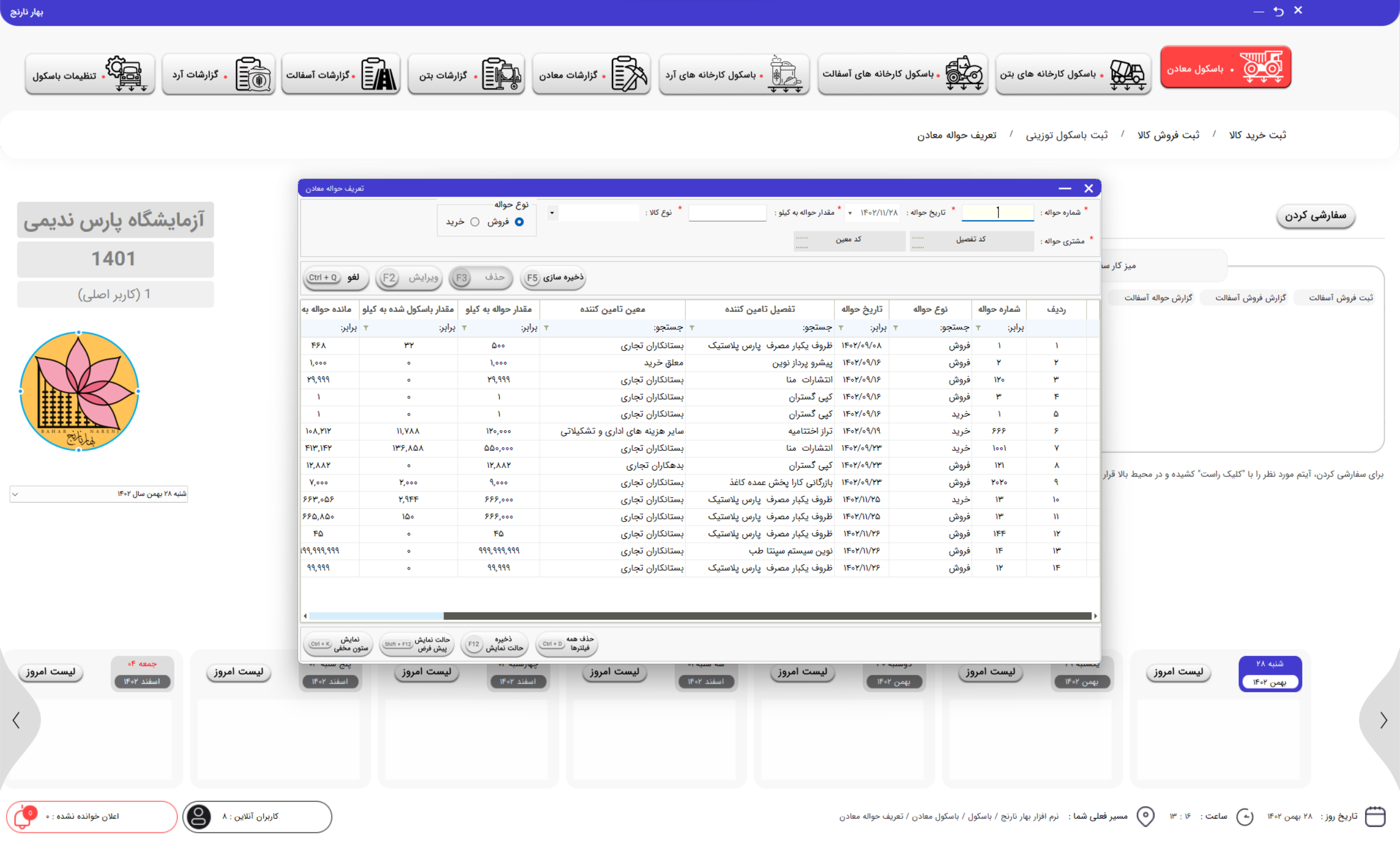Click the flour factories weighbridge icon
The height and width of the screenshot is (841, 1400).
(785, 74)
